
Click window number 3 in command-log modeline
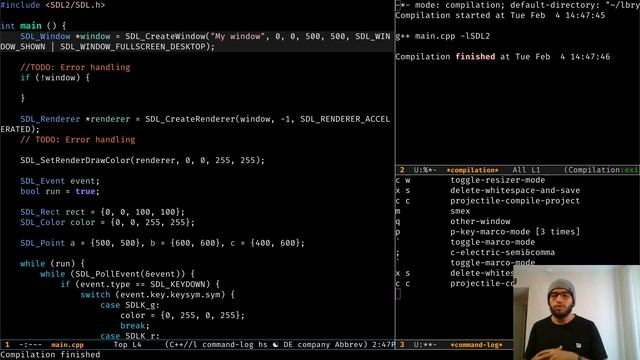[x=402, y=344]
